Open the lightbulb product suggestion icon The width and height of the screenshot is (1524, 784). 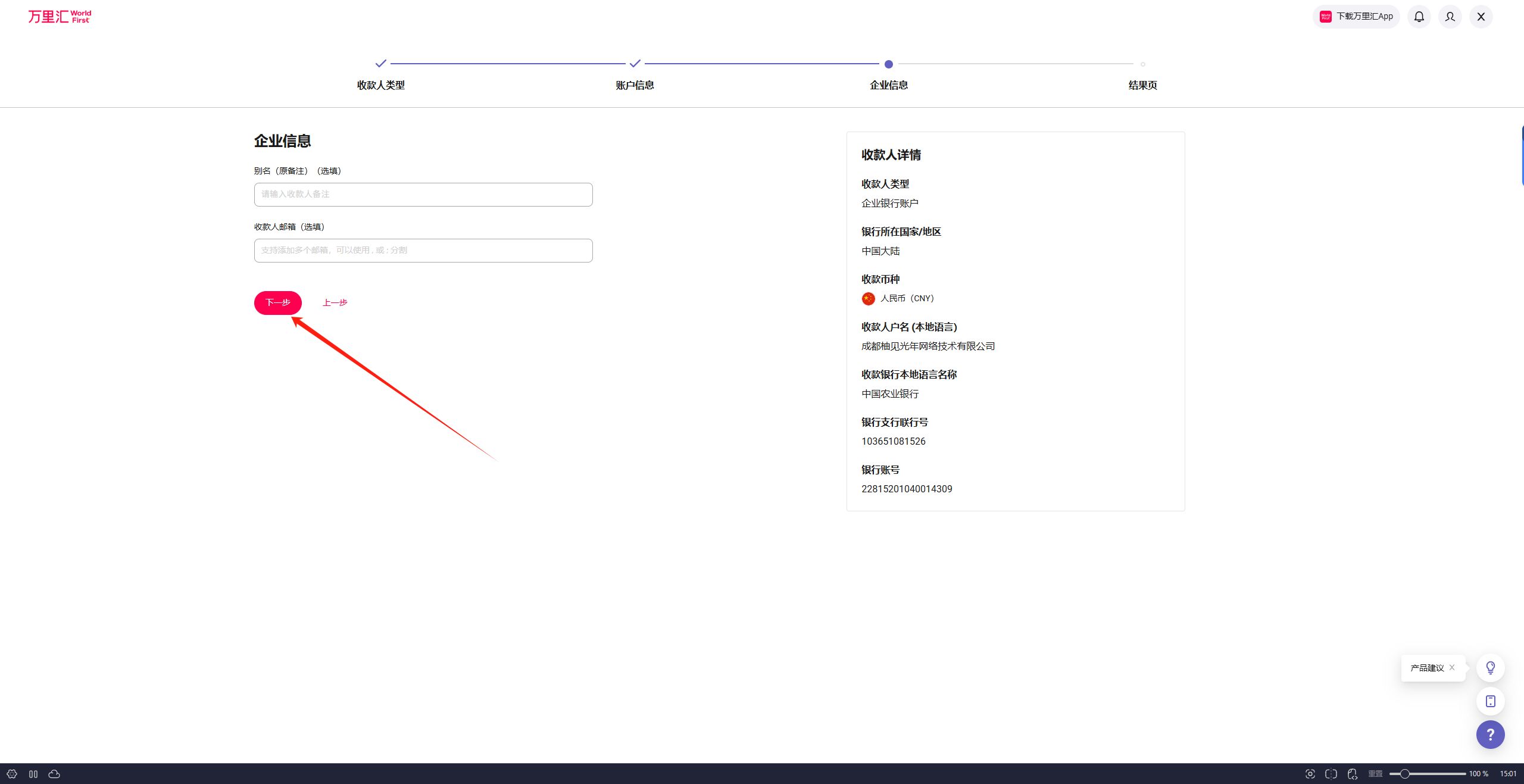(x=1490, y=668)
